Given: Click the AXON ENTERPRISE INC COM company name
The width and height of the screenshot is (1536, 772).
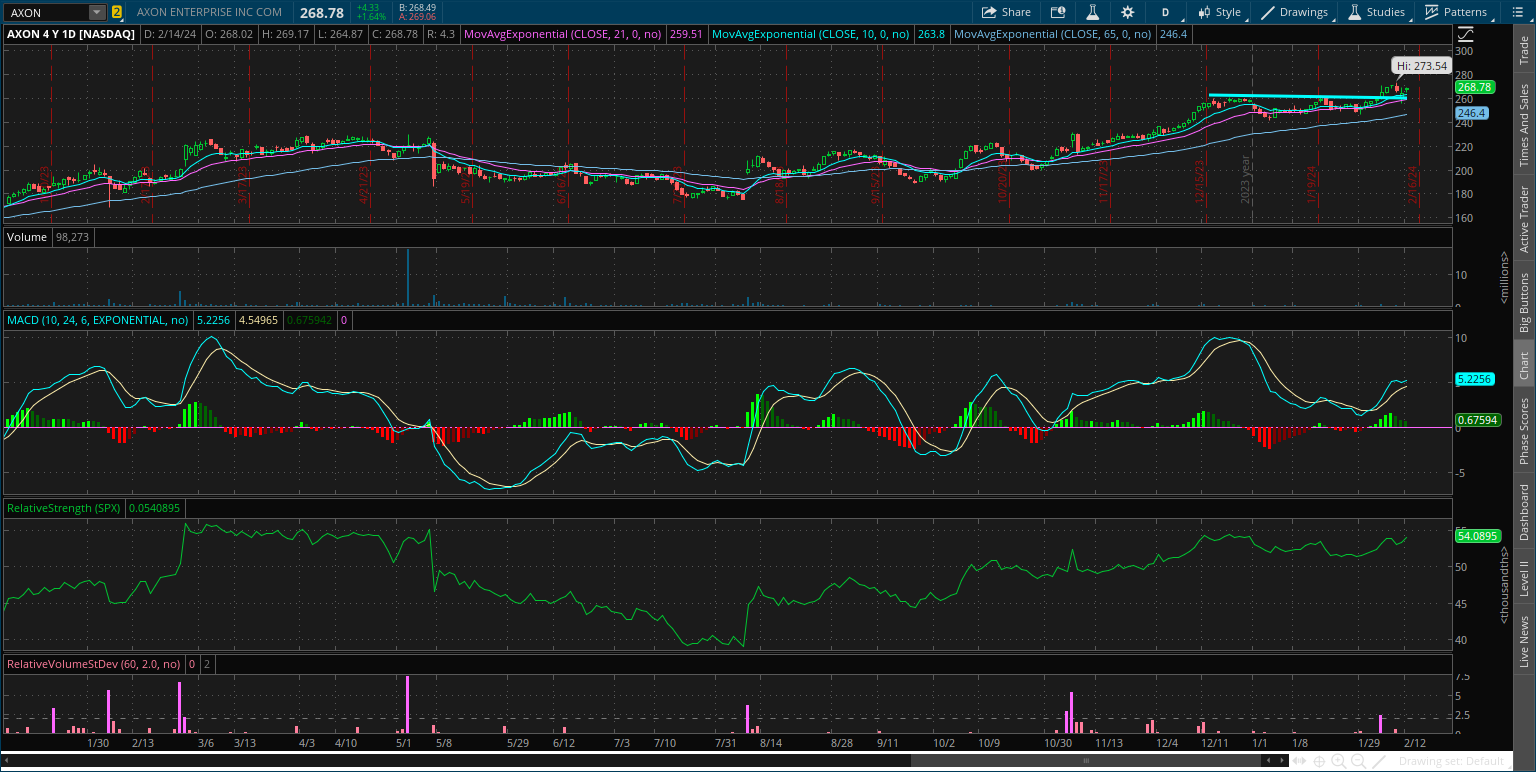Looking at the screenshot, I should click(x=209, y=13).
